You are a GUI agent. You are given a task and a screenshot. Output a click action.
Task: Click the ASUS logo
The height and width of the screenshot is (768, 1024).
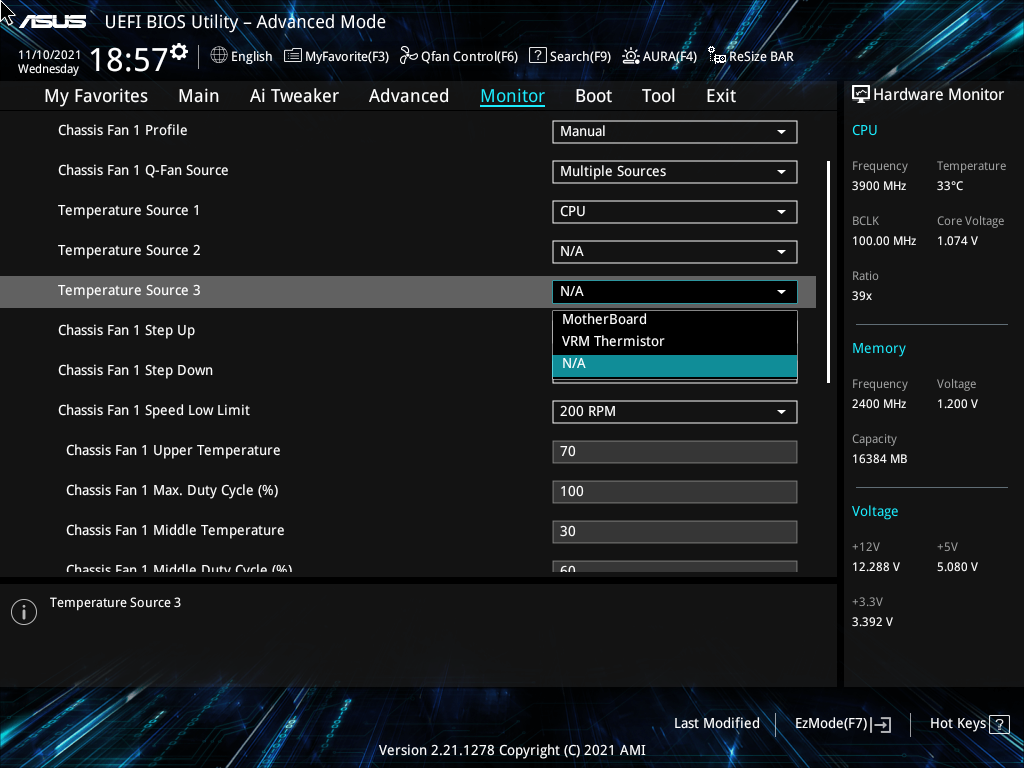coord(52,22)
